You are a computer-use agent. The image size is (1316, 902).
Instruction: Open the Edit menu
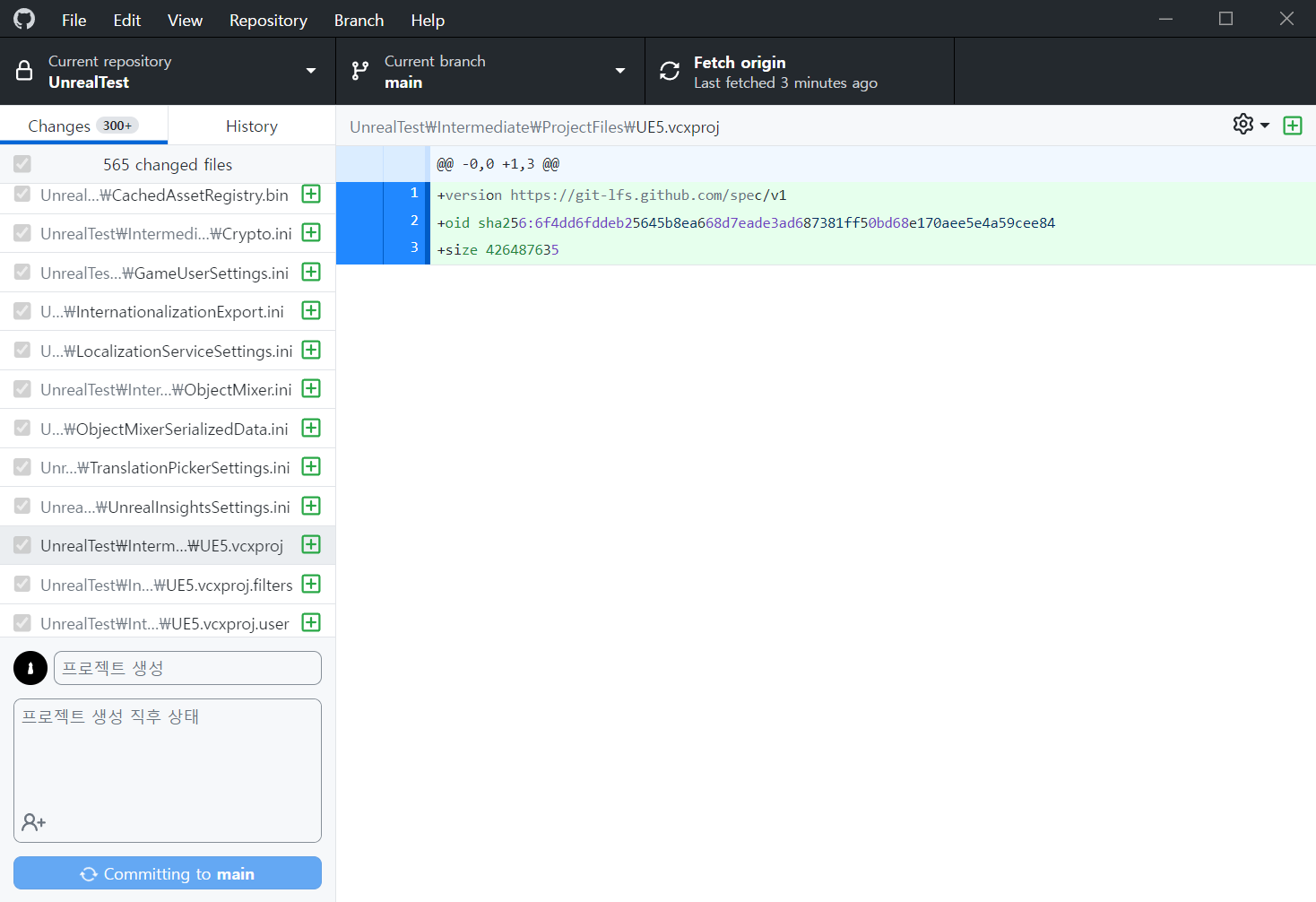coord(127,20)
